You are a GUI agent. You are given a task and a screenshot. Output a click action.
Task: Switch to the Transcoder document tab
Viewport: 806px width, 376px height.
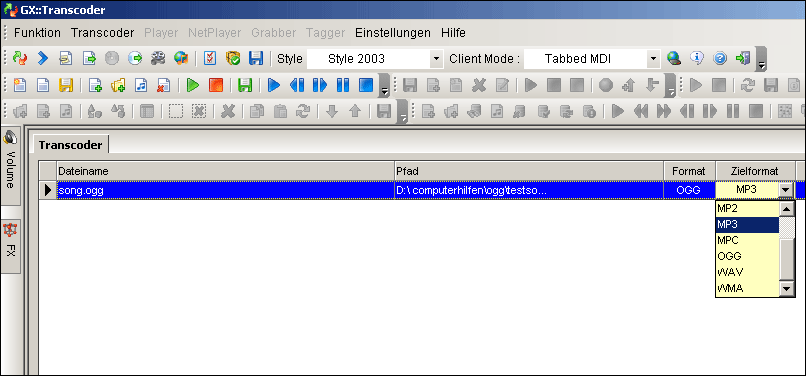[x=70, y=145]
